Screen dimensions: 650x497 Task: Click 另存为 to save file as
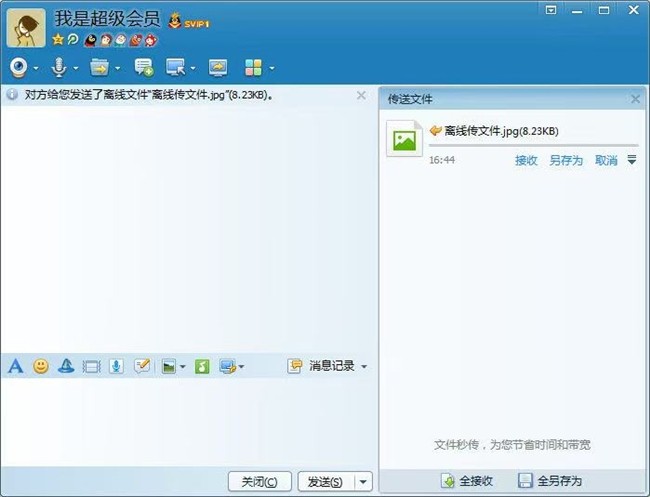[565, 161]
